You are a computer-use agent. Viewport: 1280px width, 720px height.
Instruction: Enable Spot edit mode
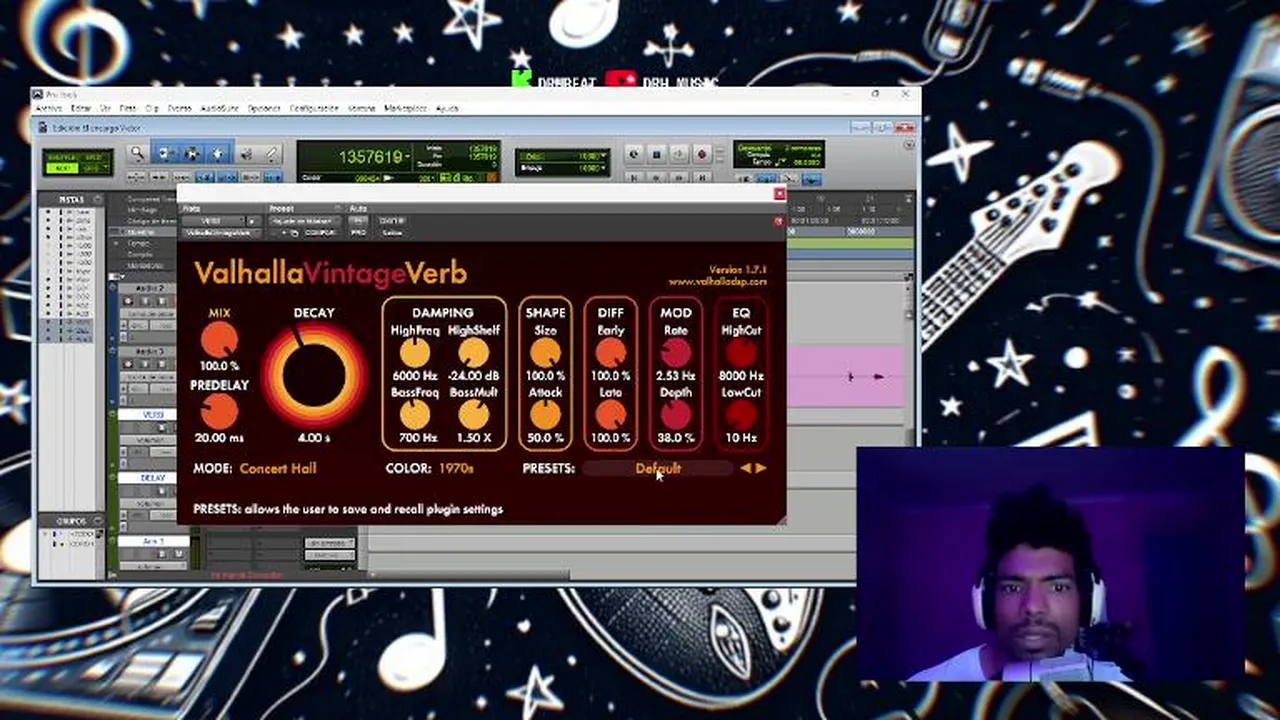[95, 157]
